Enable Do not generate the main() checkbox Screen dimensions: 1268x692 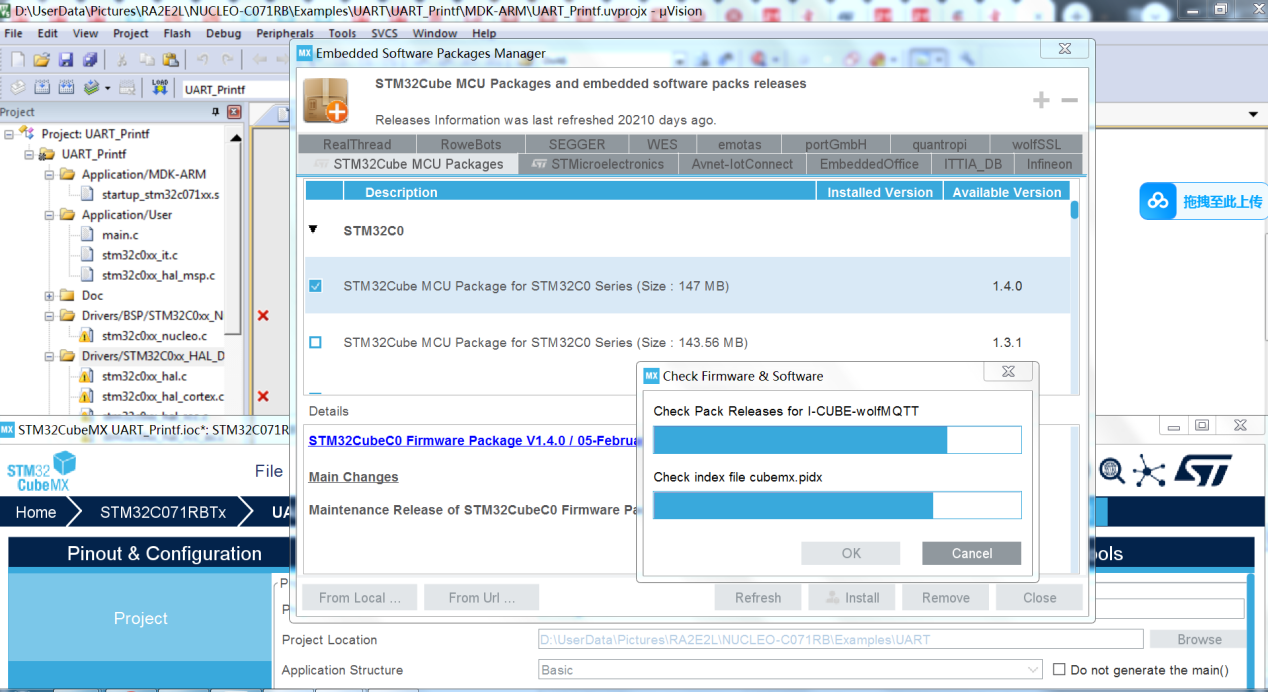pyautogui.click(x=1059, y=670)
